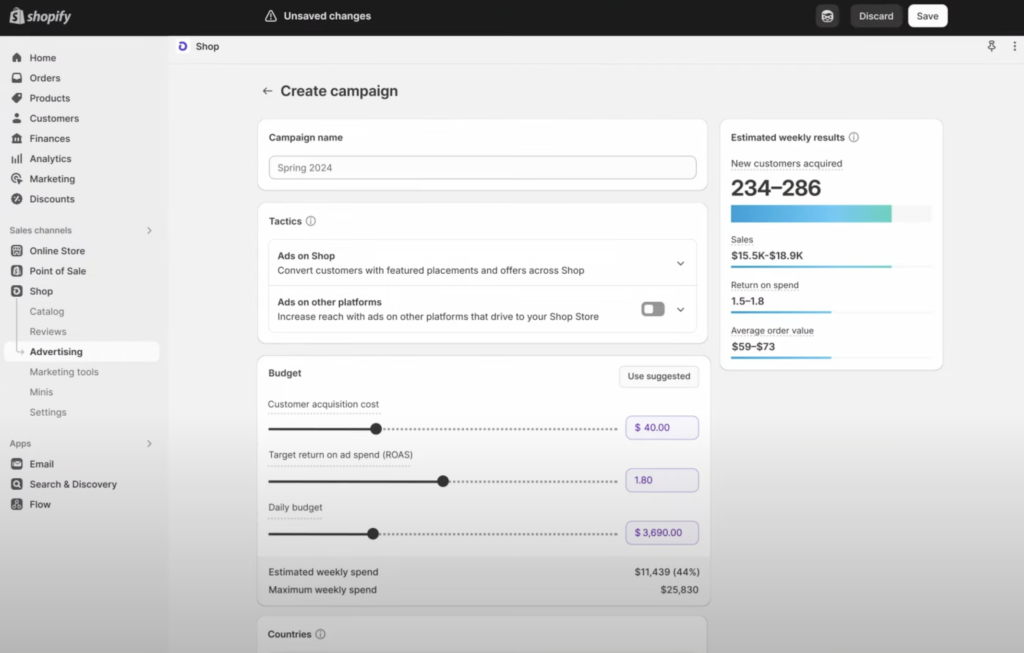Click the Customer acquisition cost slider handle

point(376,429)
